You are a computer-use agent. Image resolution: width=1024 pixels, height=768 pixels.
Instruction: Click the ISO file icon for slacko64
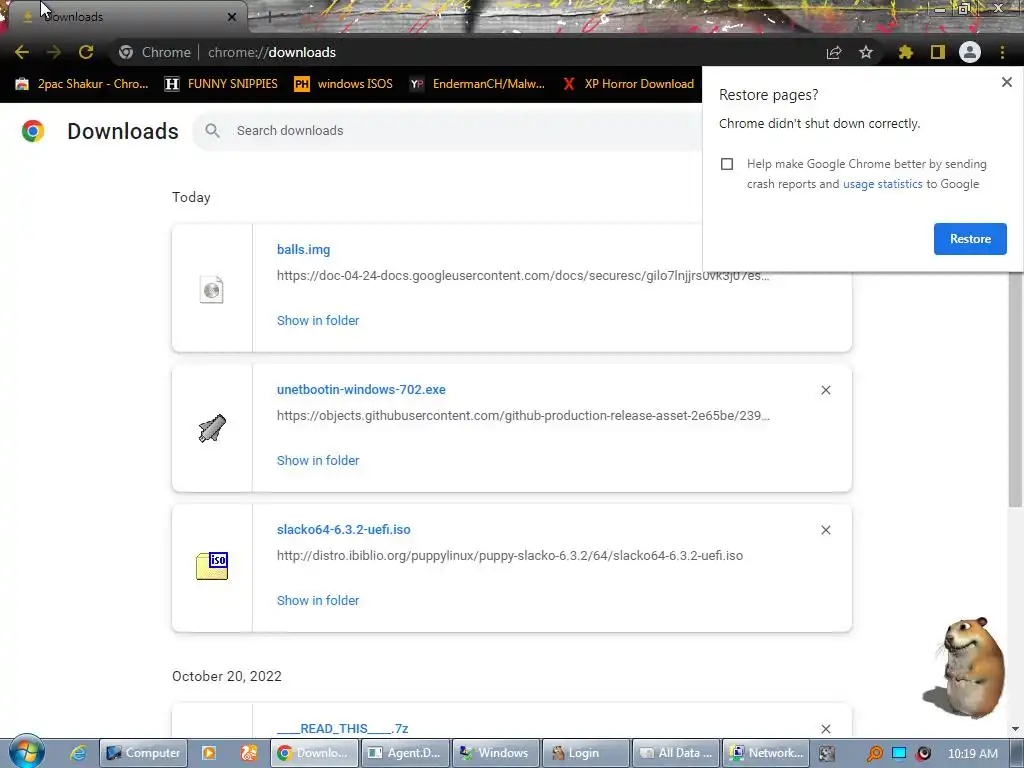212,566
